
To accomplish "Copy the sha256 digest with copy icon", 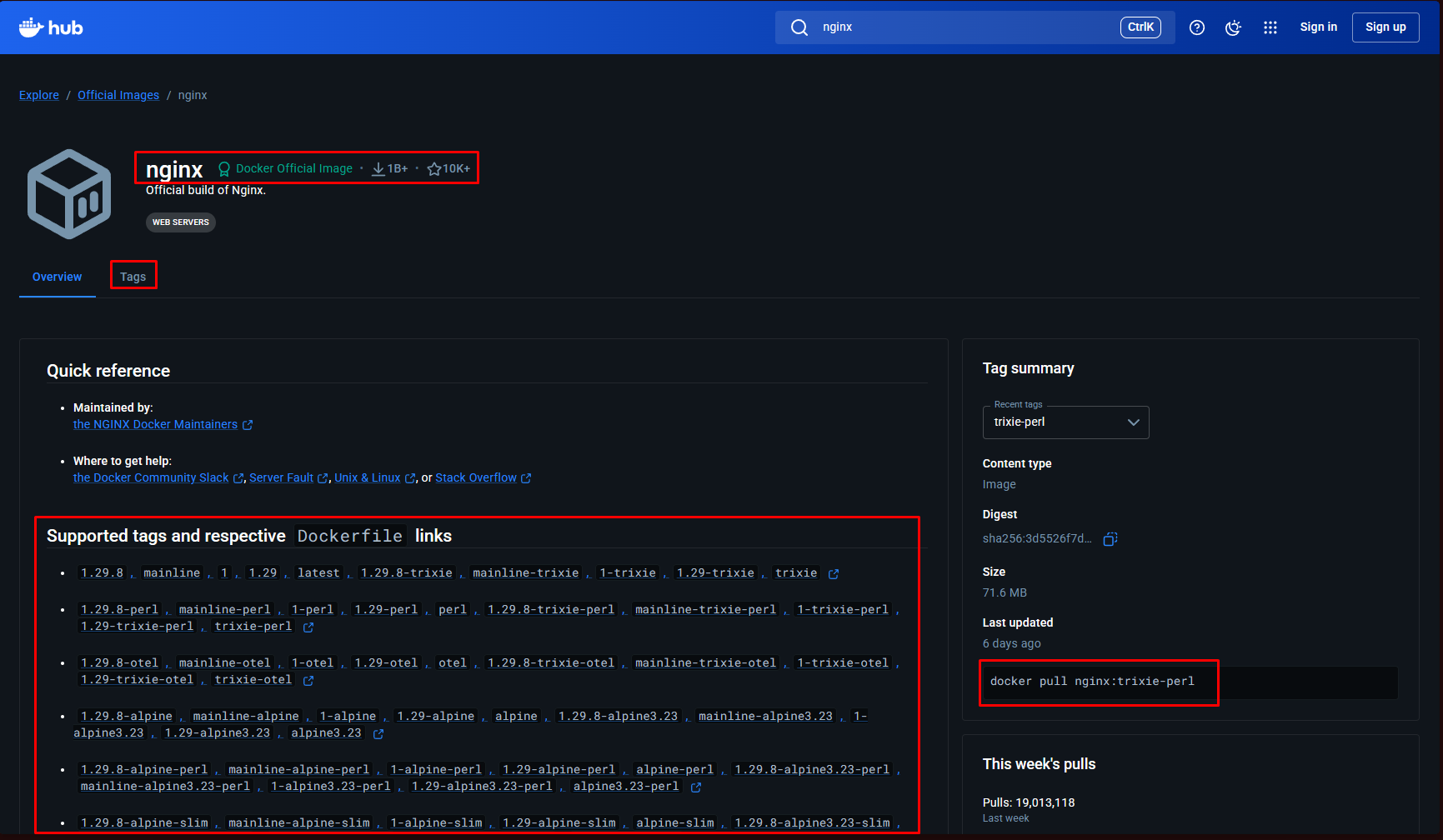I will pos(1110,539).
